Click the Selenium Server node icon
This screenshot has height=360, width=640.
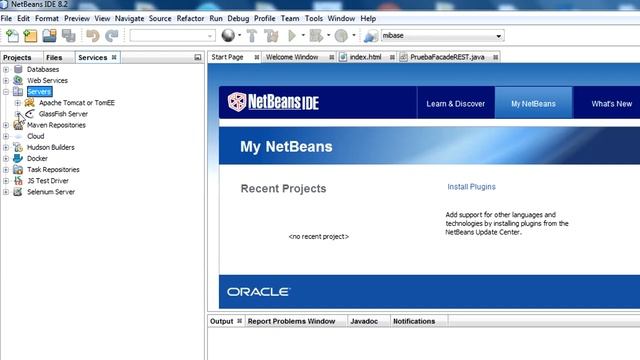(18, 192)
